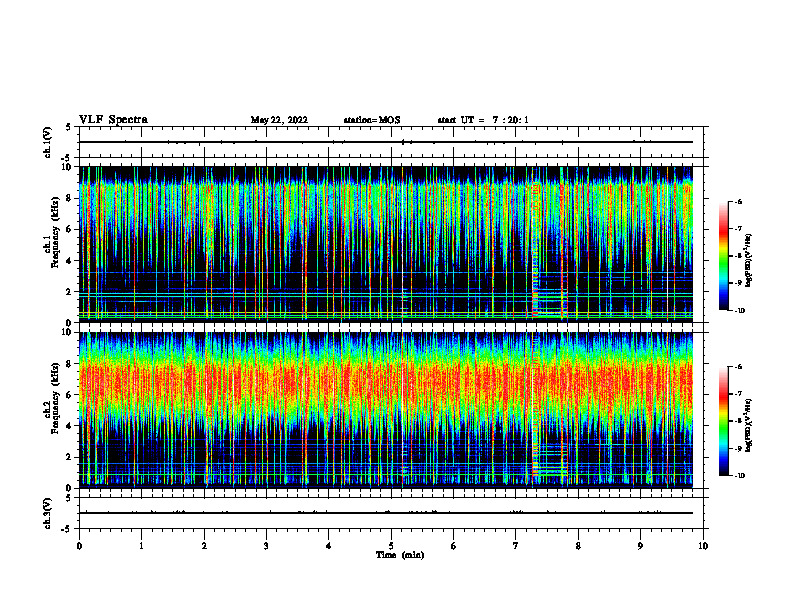
Task: Click the bright vertical burst at 7.3 minutes in ch.2
Action: click(x=535, y=410)
